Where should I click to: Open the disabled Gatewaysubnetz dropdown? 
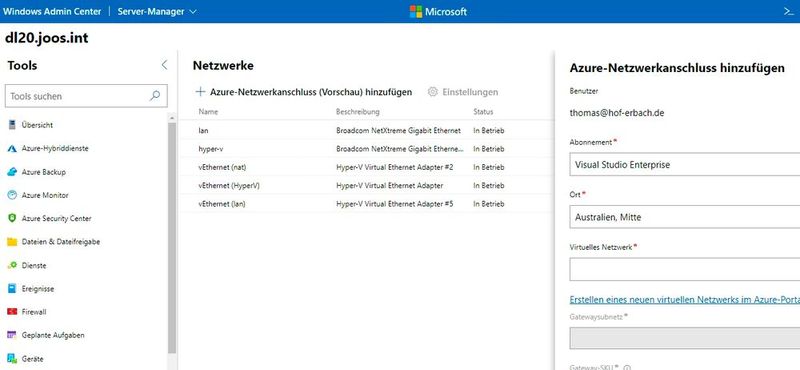tap(685, 338)
